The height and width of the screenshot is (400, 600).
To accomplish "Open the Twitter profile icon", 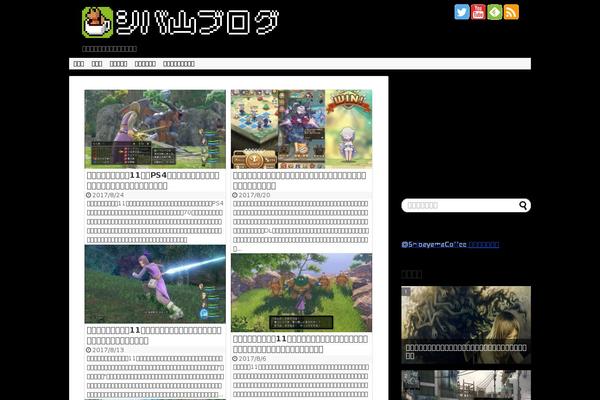I will 462,12.
